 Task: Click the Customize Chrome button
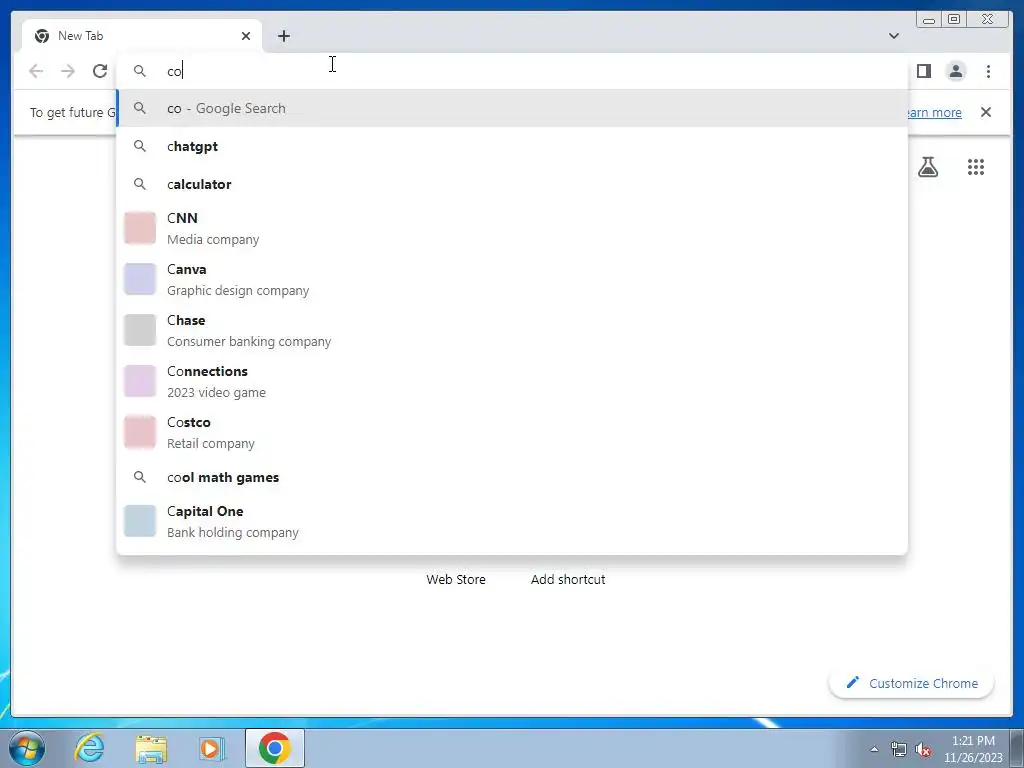point(912,683)
